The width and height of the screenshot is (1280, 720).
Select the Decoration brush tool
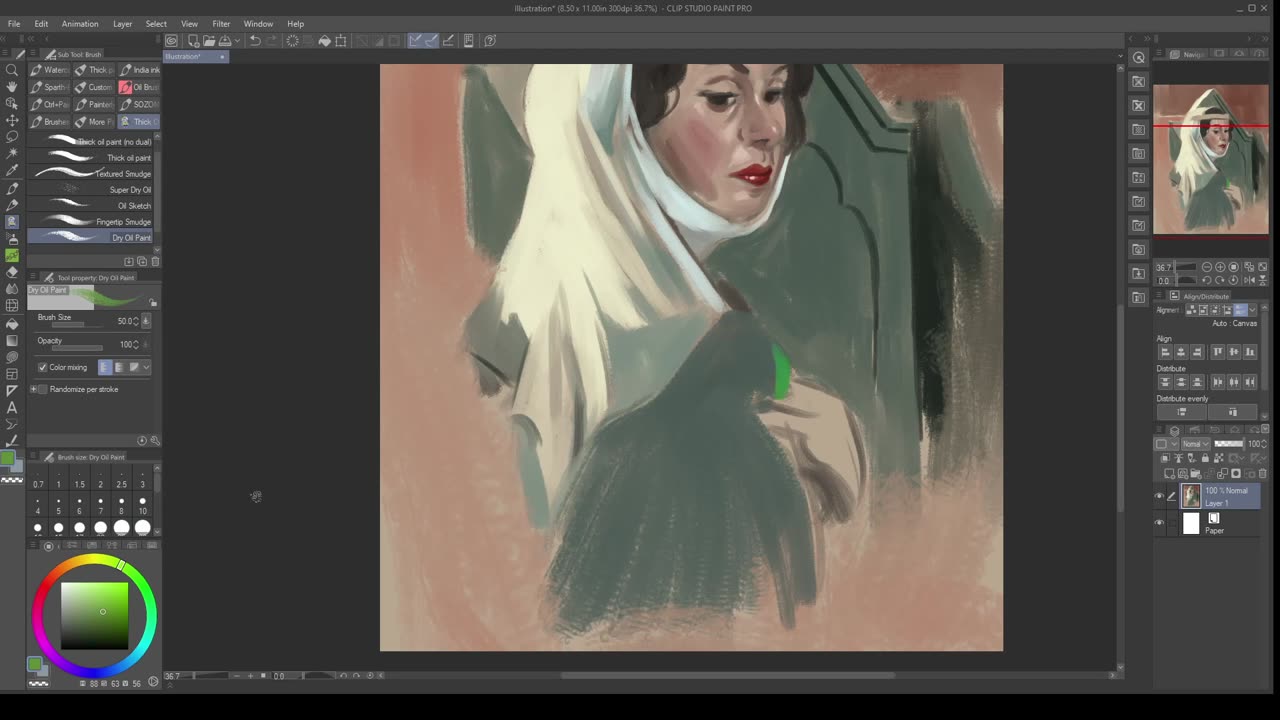[x=12, y=256]
